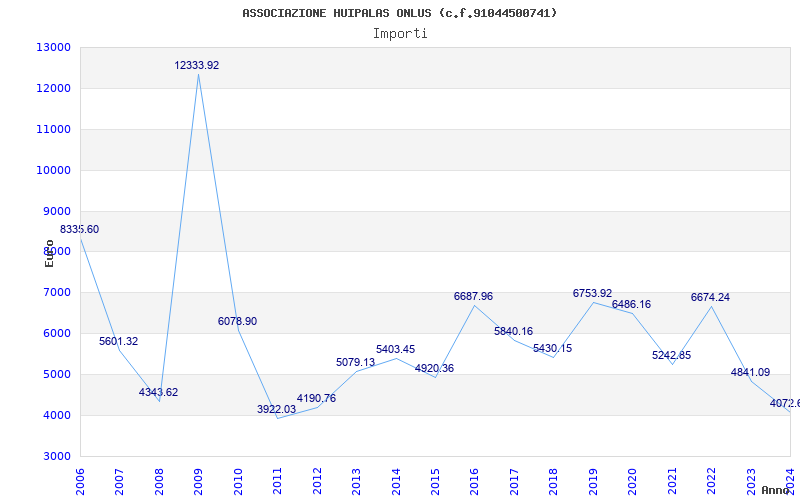The height and width of the screenshot is (500, 800).
Task: Click the 3000 y-axis tick
Action: (x=57, y=456)
